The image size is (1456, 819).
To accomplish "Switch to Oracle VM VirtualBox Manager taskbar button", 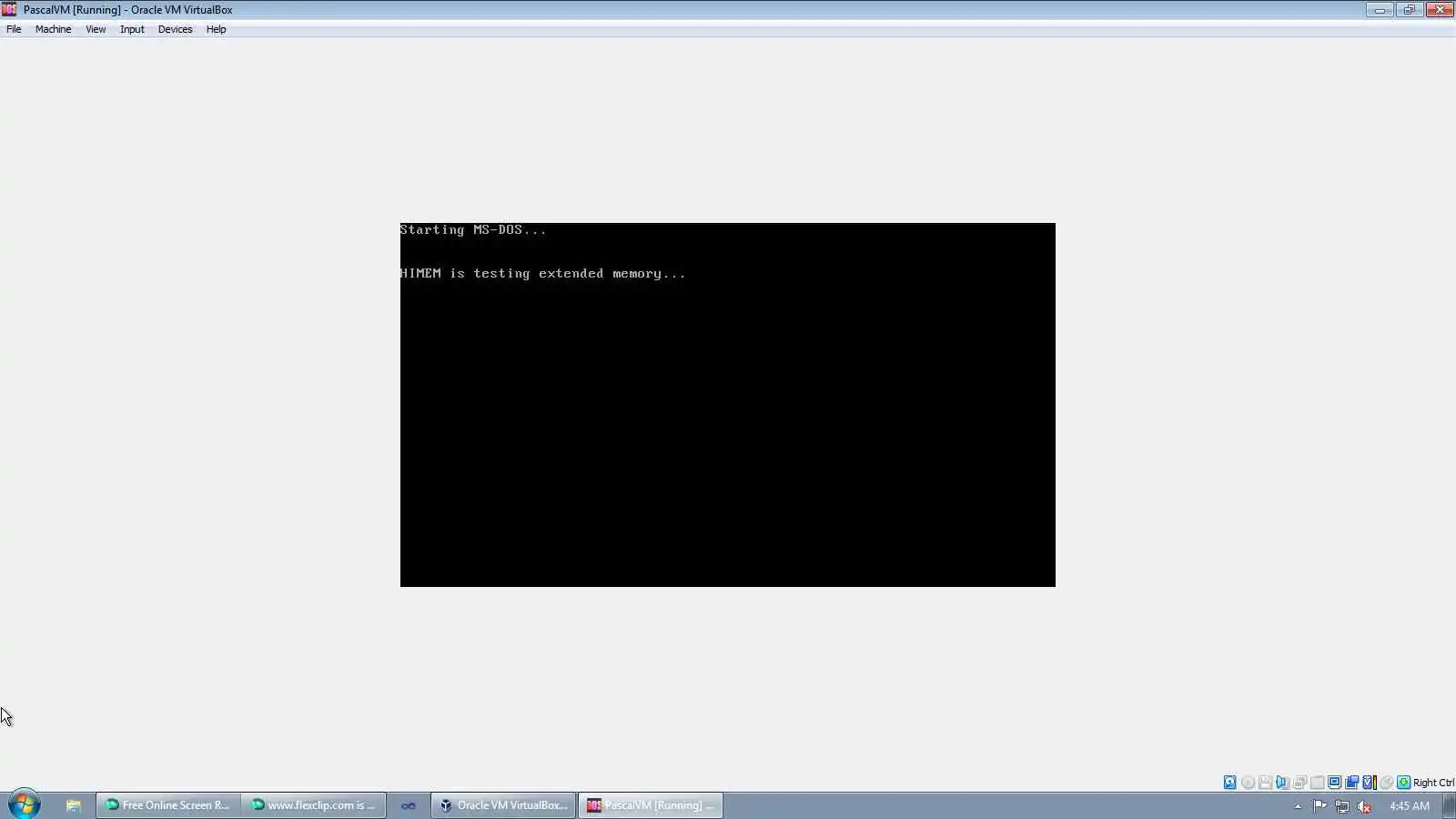I will (x=503, y=805).
